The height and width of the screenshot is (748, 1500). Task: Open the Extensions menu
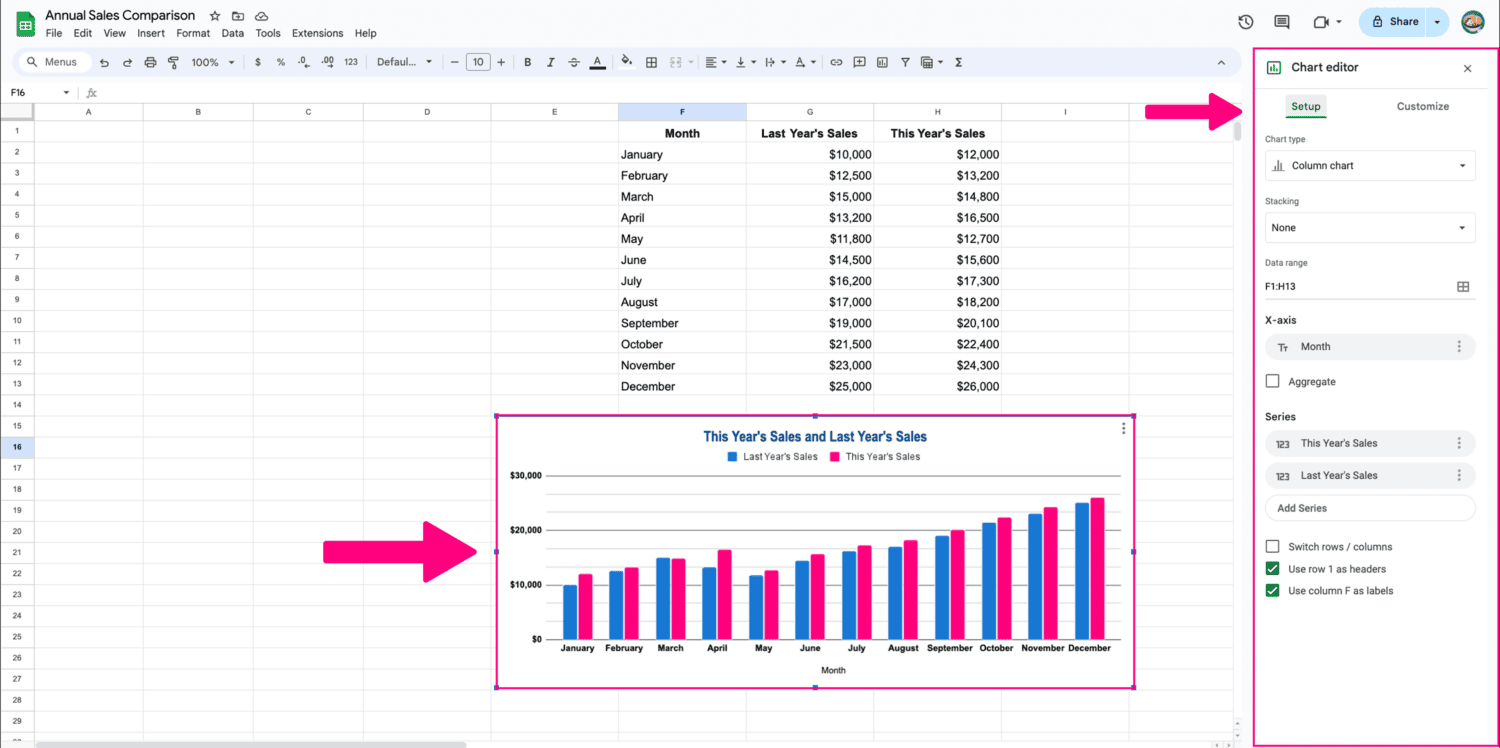point(317,33)
